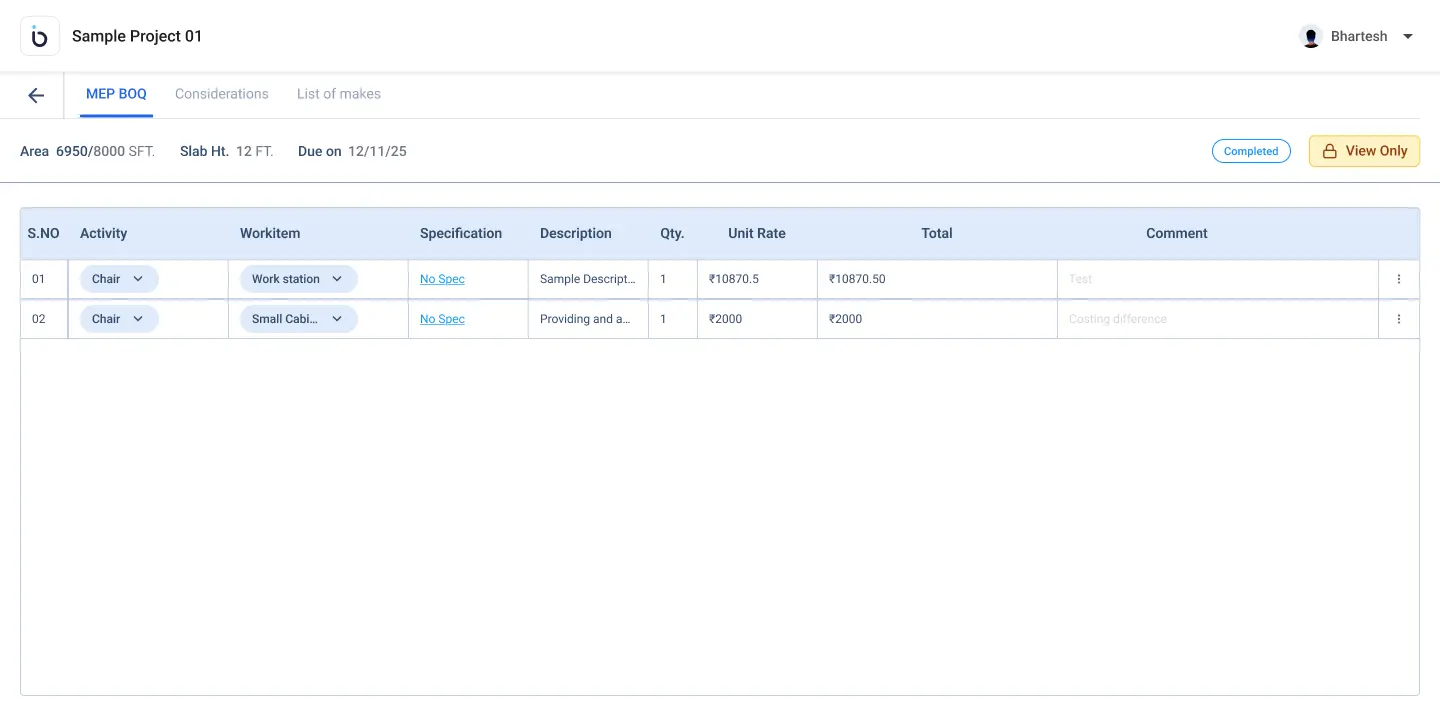Click Bhartesh user avatar
The image size is (1440, 720).
point(1311,36)
